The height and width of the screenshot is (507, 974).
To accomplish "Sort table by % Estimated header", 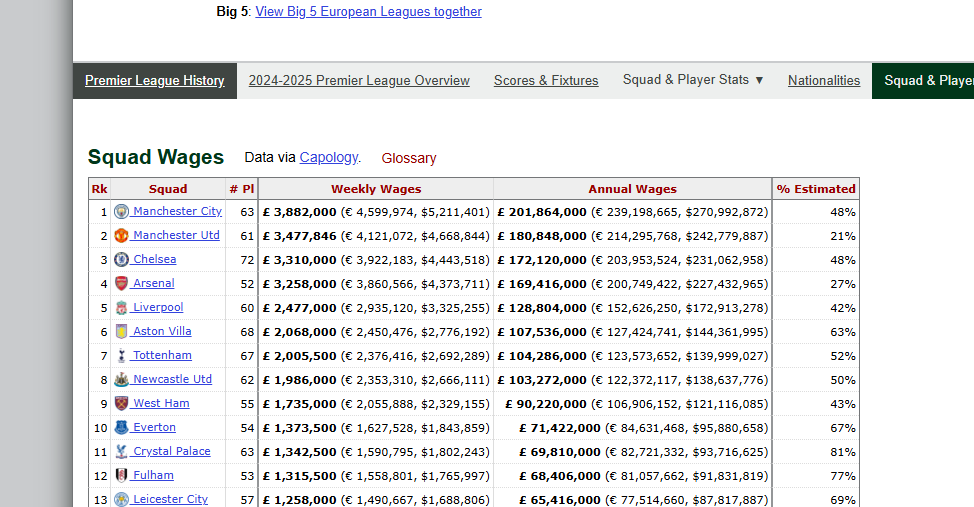I will coord(816,189).
